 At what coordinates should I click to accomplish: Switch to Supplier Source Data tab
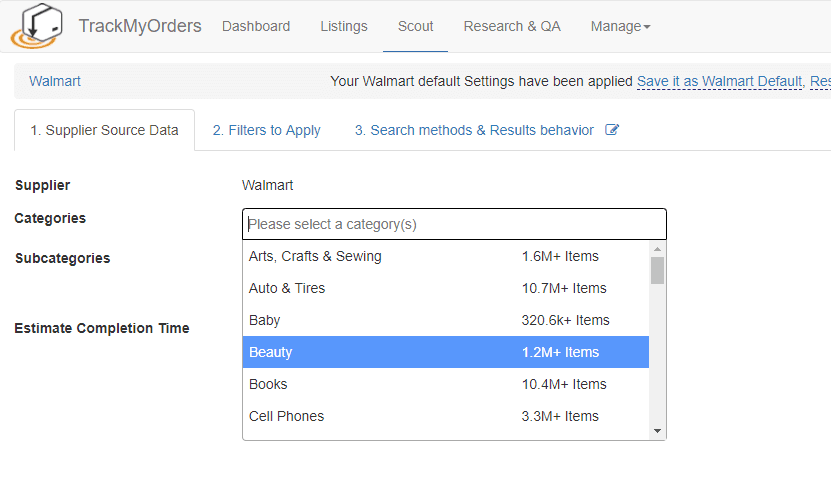point(104,130)
